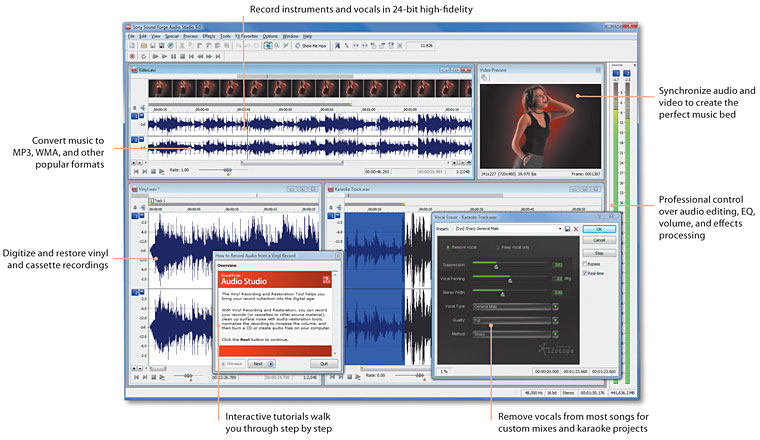760x440 pixels.
Task: Select the Edit tool in the toolbar
Action: point(268,46)
